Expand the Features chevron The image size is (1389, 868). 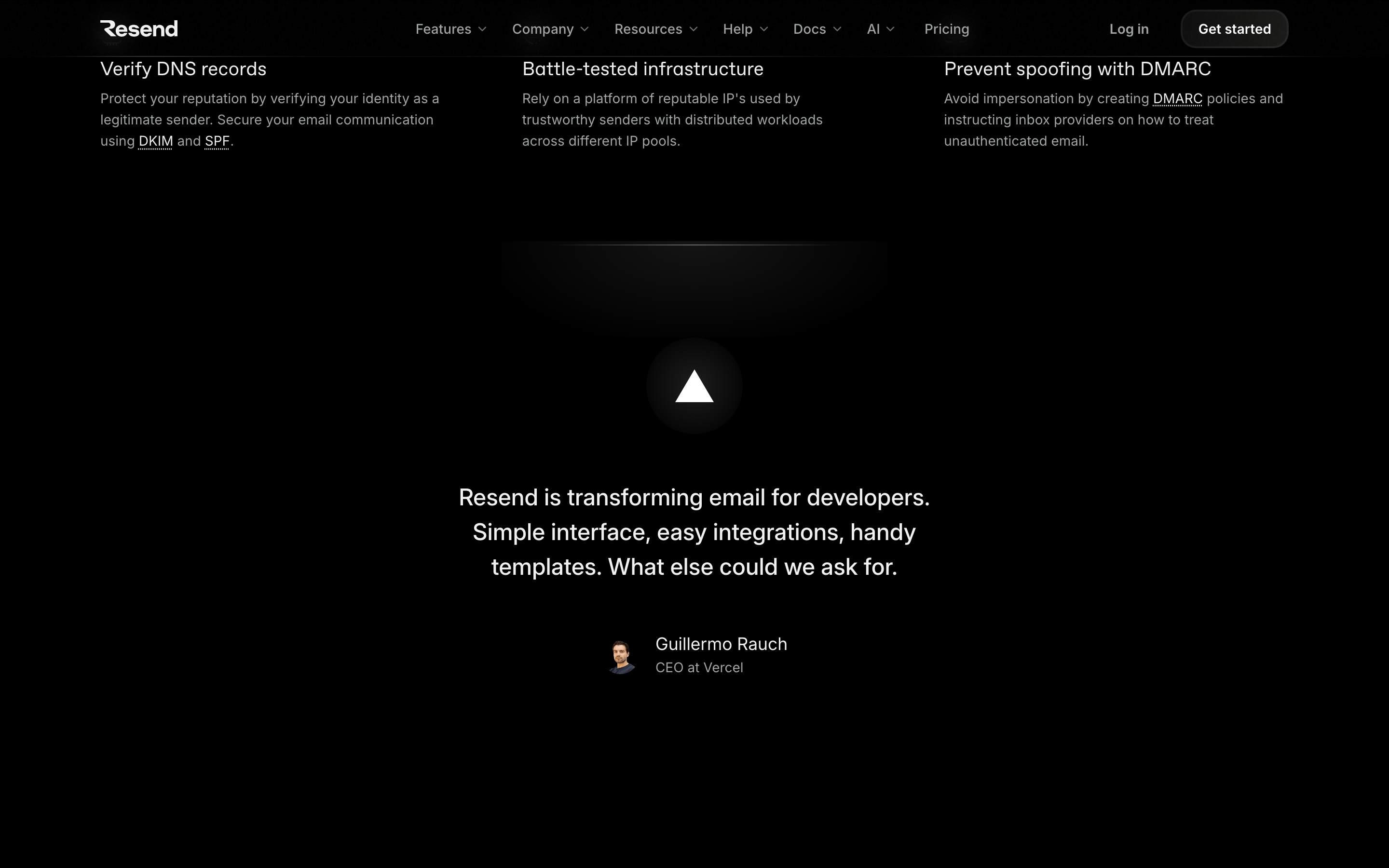click(482, 29)
